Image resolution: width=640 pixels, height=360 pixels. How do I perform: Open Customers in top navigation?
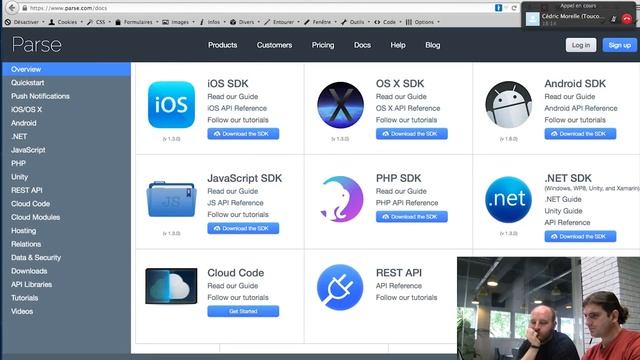click(x=274, y=45)
